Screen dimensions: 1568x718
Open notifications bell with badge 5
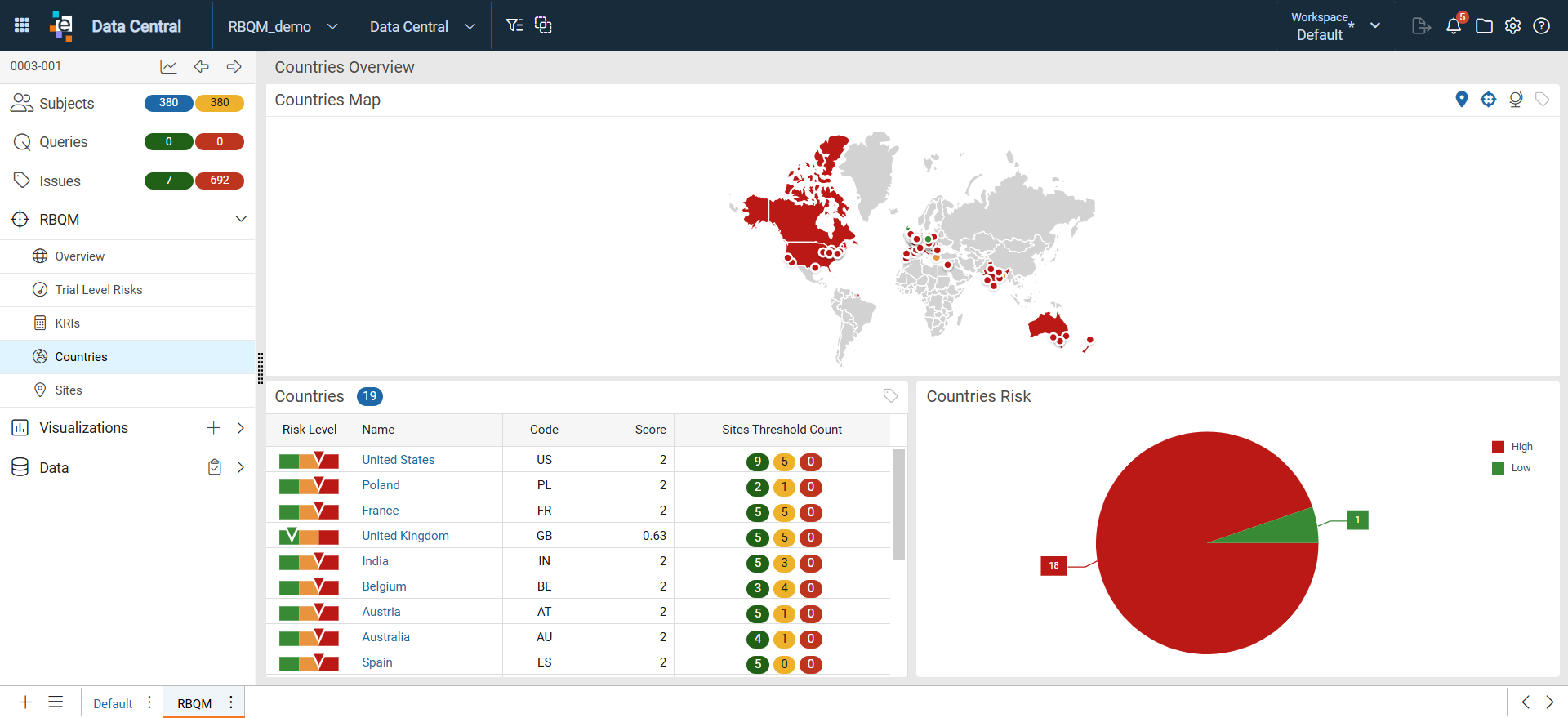point(1454,25)
